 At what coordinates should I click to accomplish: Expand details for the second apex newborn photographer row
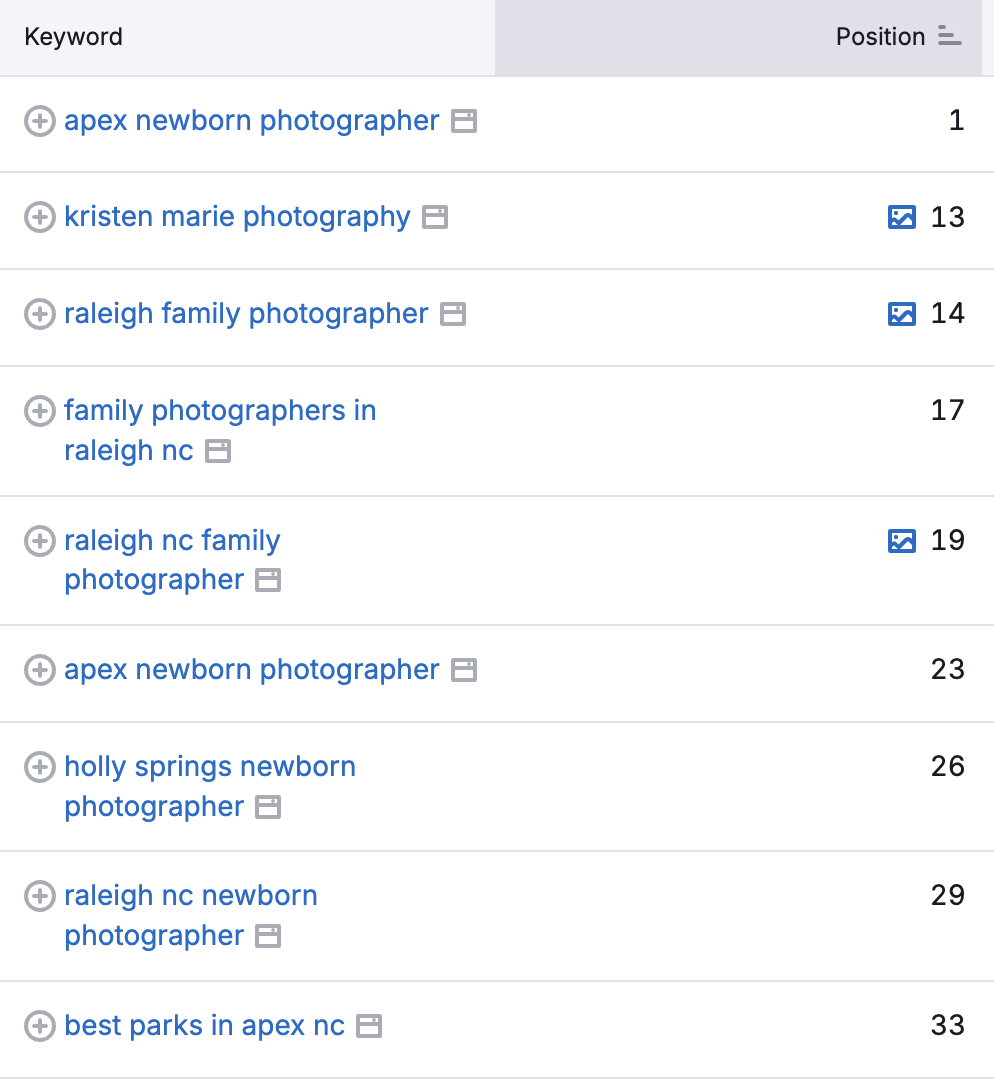pos(40,669)
